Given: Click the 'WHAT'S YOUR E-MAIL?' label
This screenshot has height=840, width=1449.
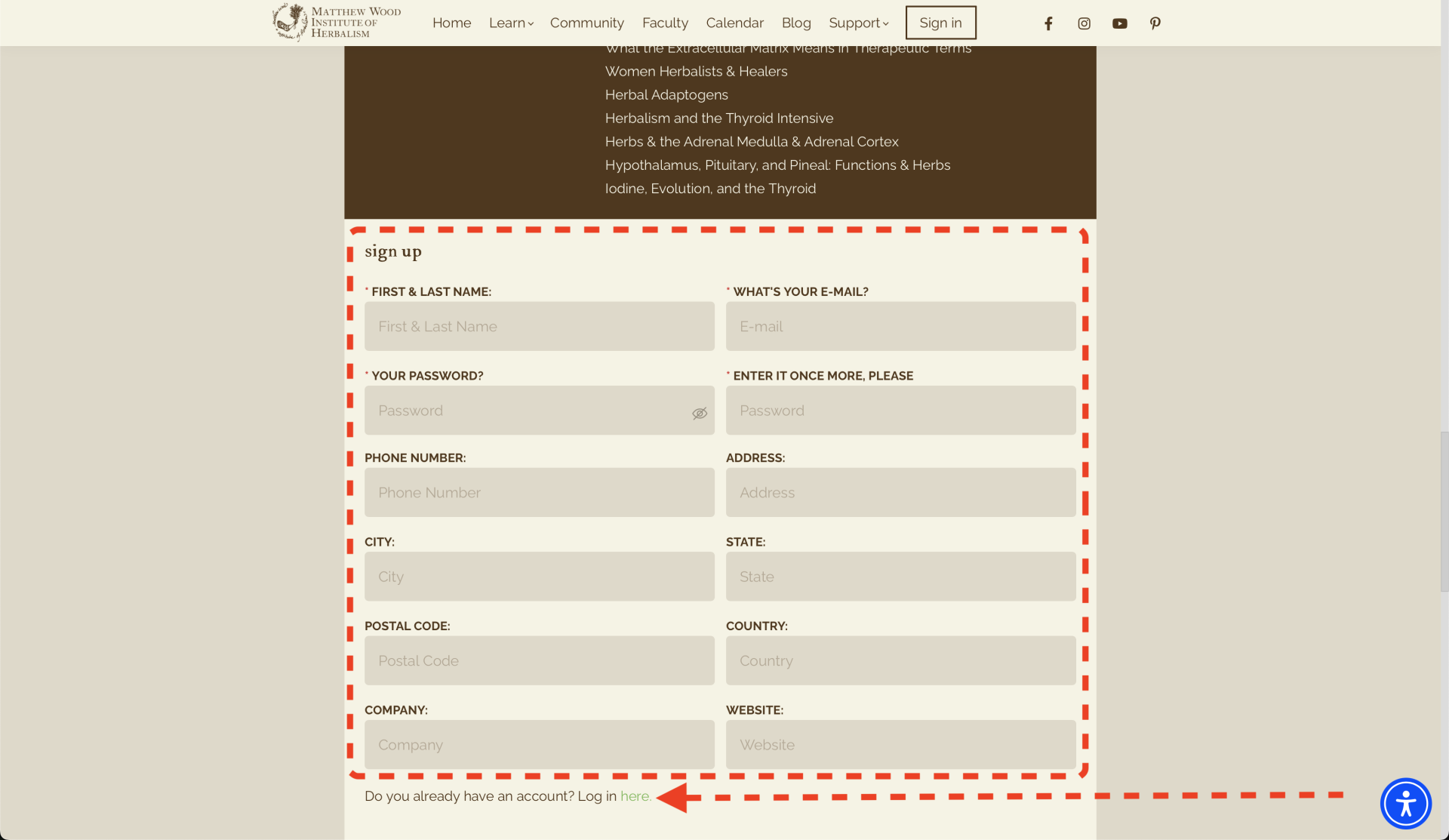Looking at the screenshot, I should 801,292.
